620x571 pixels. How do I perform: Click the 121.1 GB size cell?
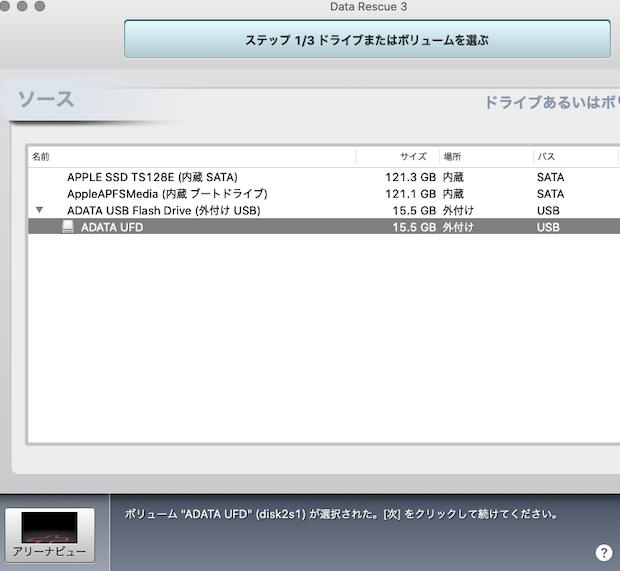[410, 194]
